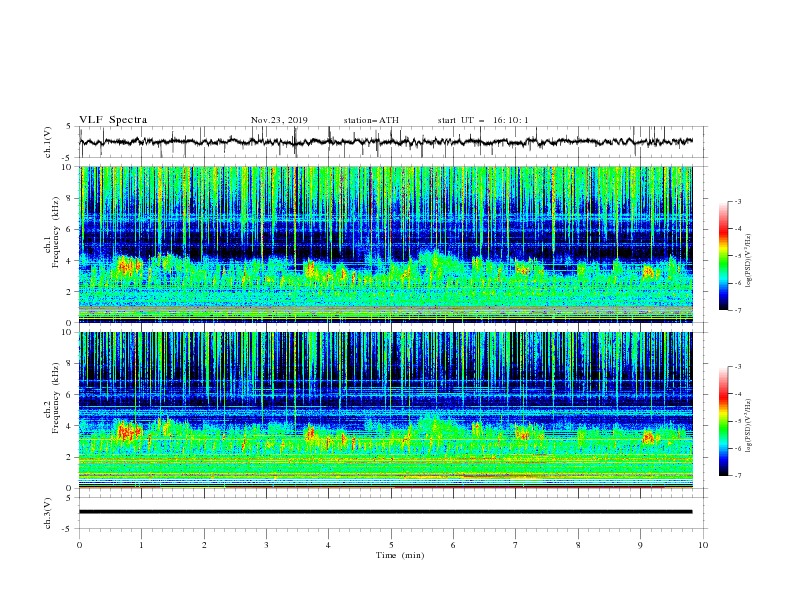This screenshot has height=612, width=792.
Task: Click the ch.2 color bar 'log(PSD)(V²/Hz)' label
Action: click(748, 425)
